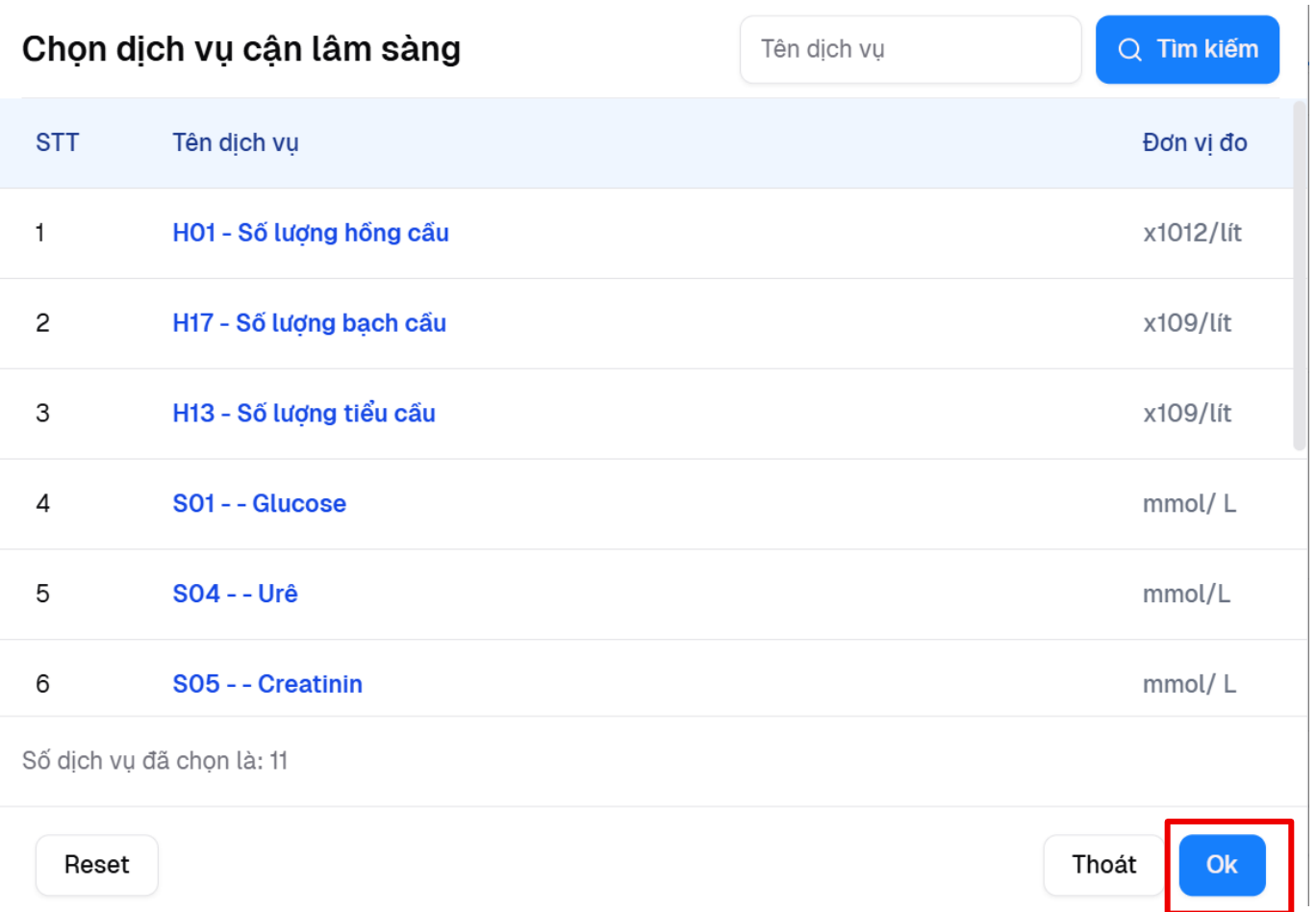Screen dimensions: 1316x912
Task: Click the mmol/ L unit in Glucose row
Action: point(1189,504)
